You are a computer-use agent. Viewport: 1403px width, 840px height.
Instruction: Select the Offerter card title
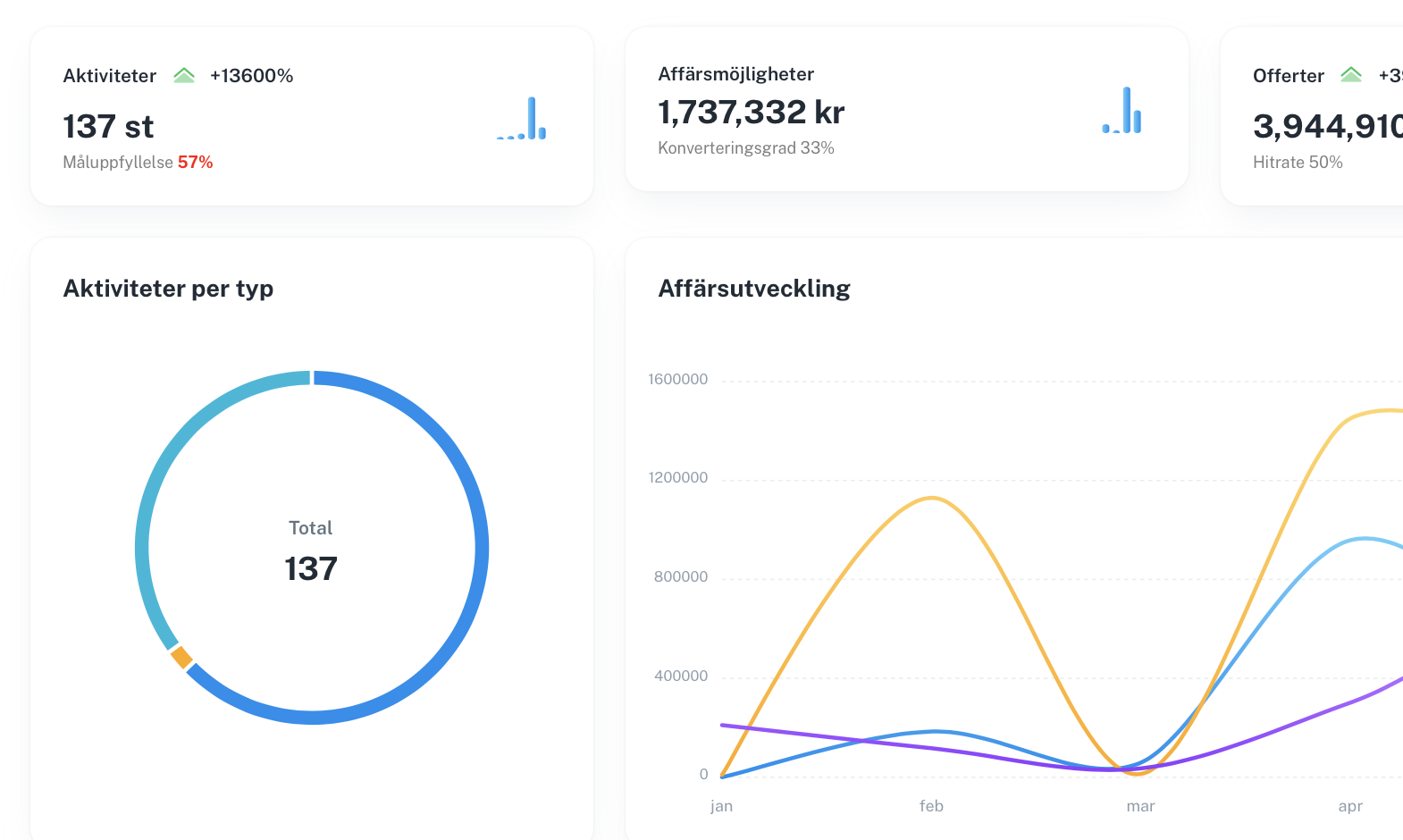click(1289, 76)
